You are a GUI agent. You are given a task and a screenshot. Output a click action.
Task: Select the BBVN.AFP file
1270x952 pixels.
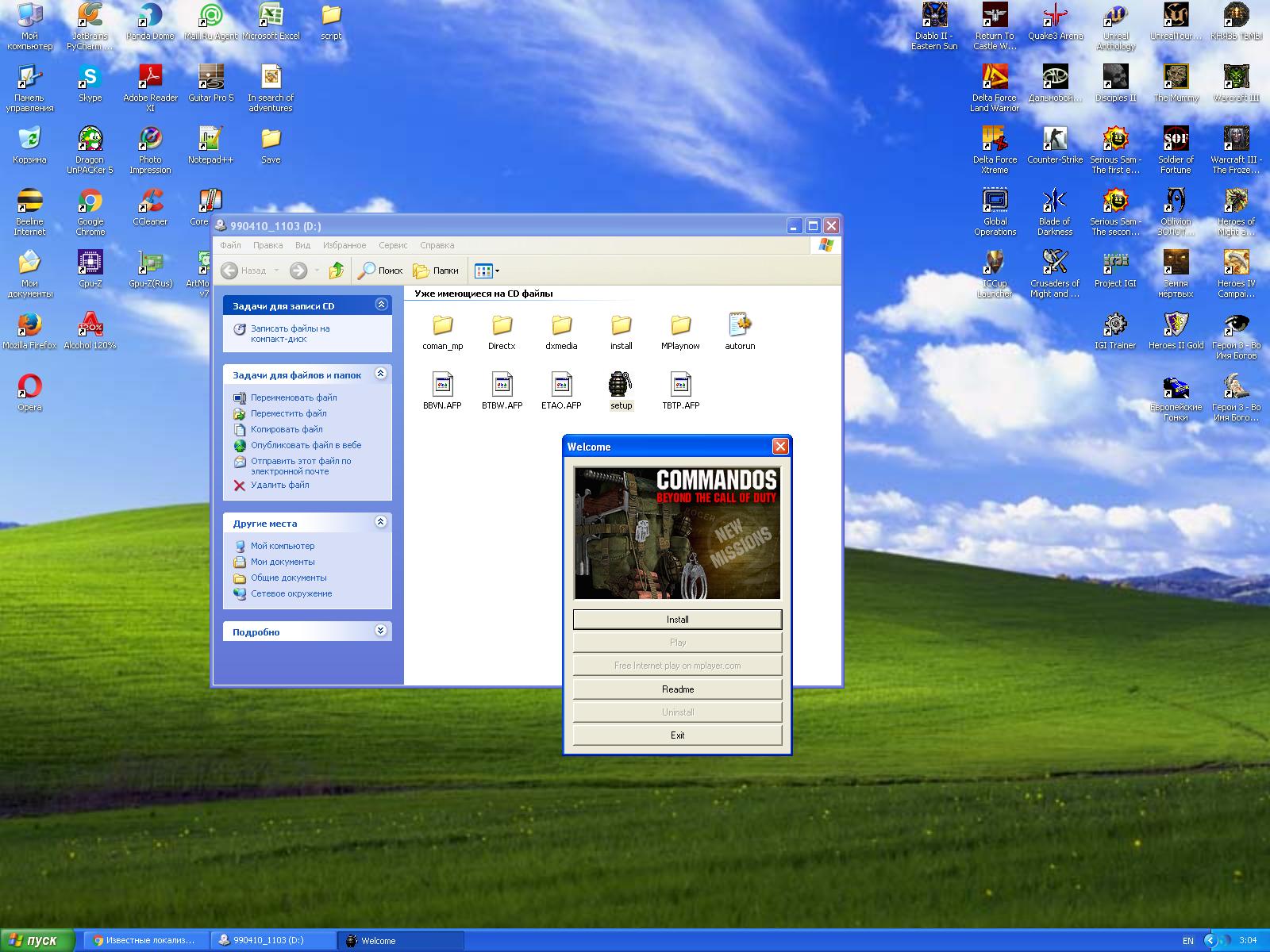442,386
